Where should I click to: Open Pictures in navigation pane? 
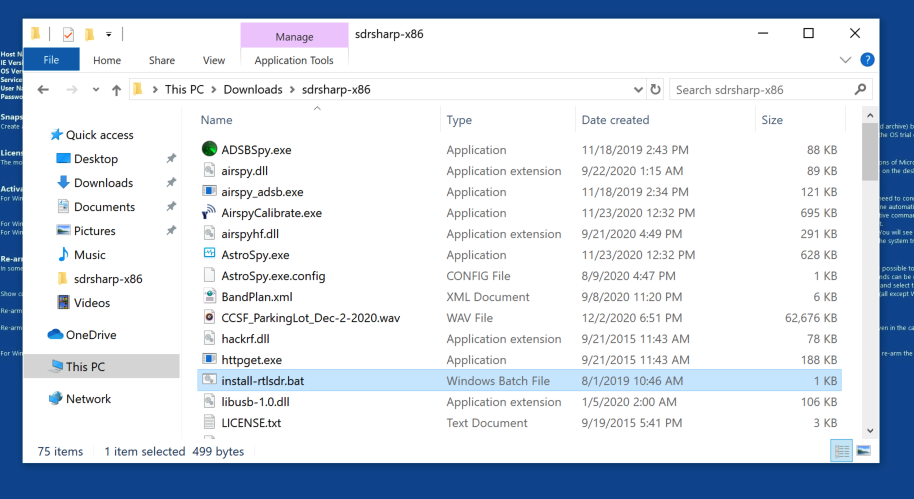(x=94, y=231)
